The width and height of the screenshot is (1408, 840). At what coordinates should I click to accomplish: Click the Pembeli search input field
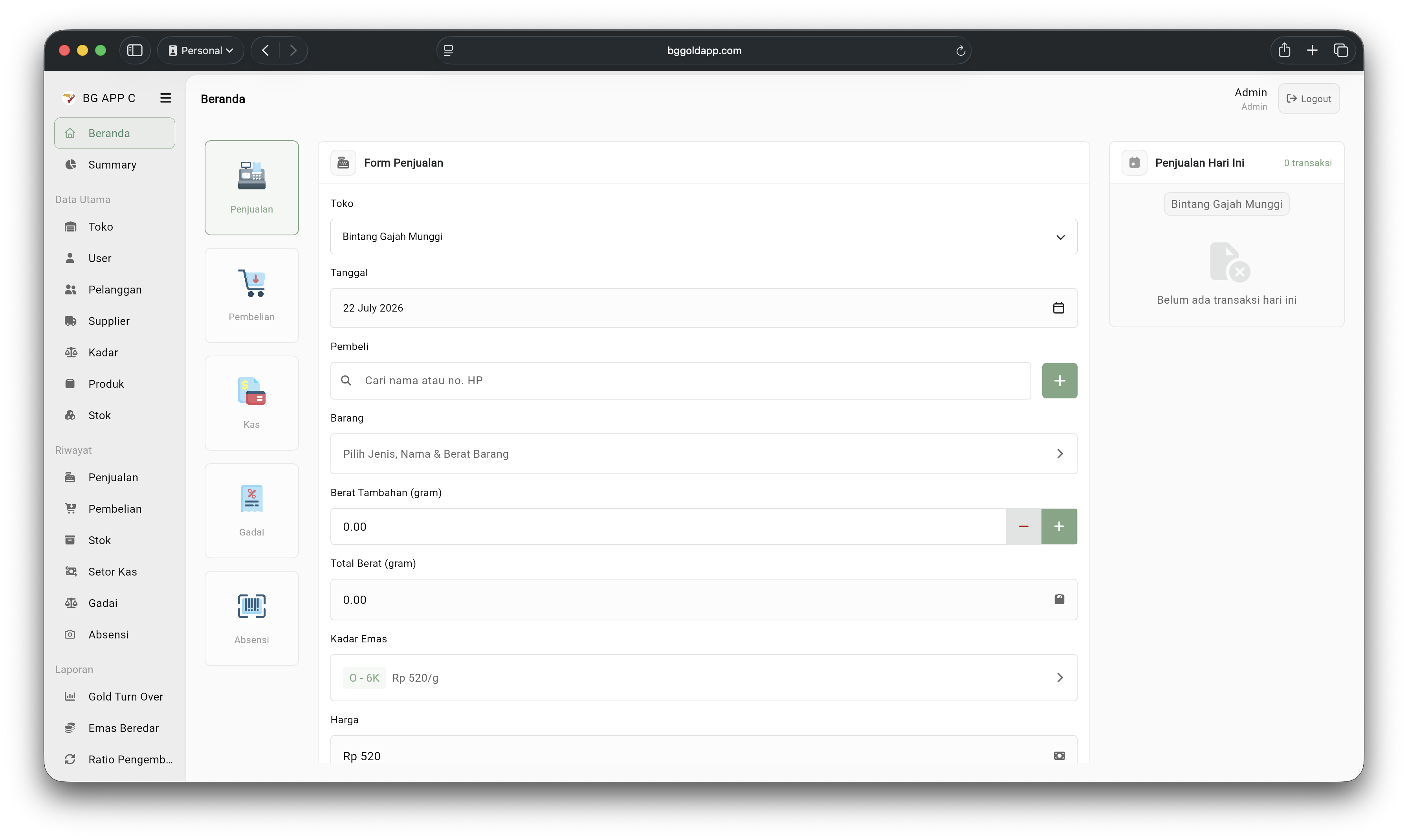point(680,380)
